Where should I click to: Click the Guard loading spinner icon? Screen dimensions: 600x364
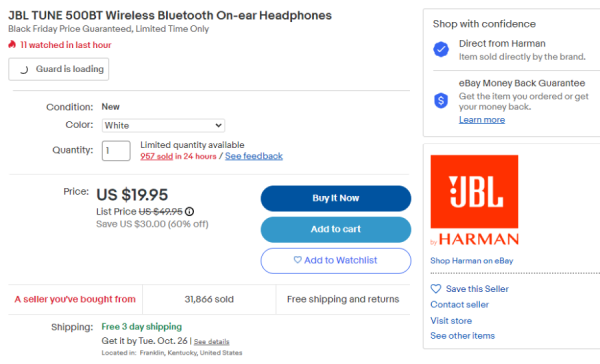point(24,69)
